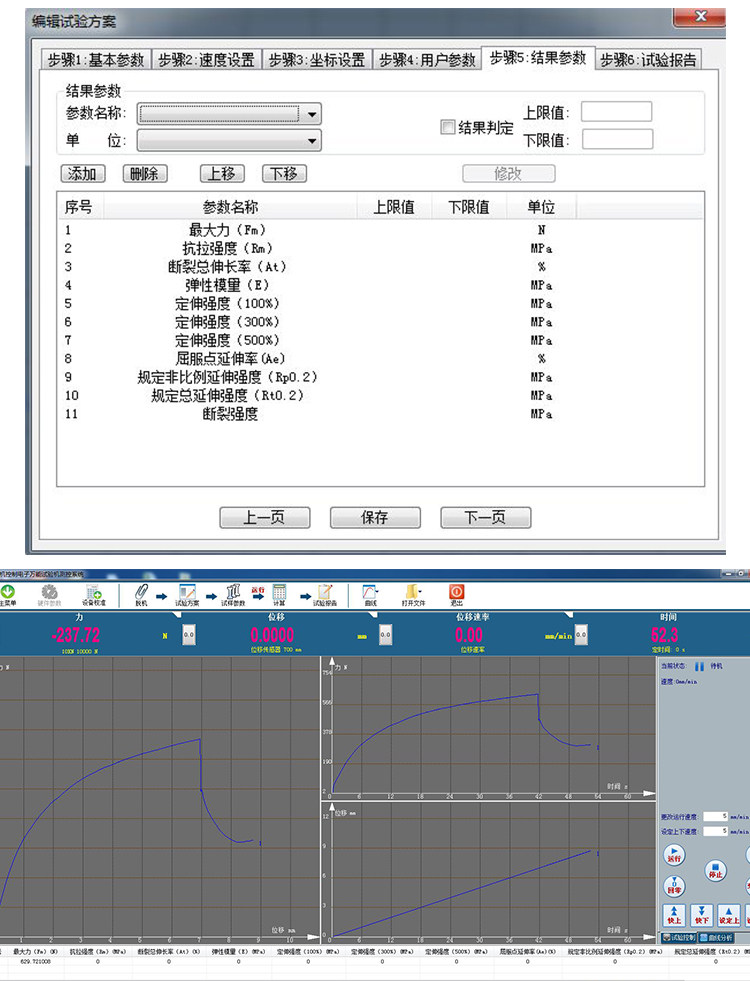The image size is (750, 981).
Task: Select row 定伸强度（500%）
Action: coord(380,340)
